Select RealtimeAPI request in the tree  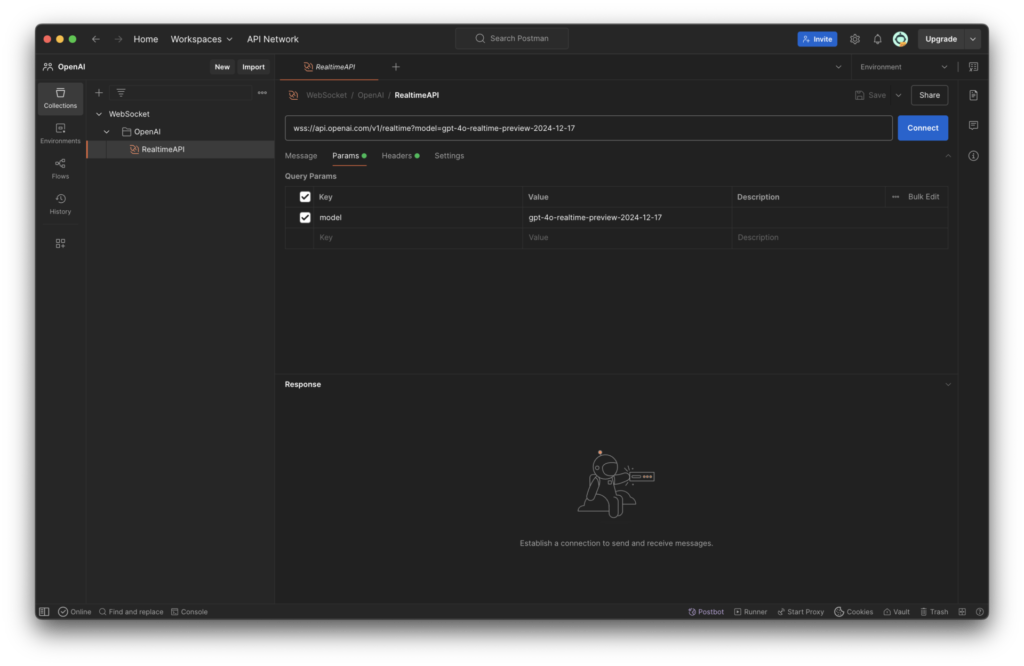coord(180,150)
